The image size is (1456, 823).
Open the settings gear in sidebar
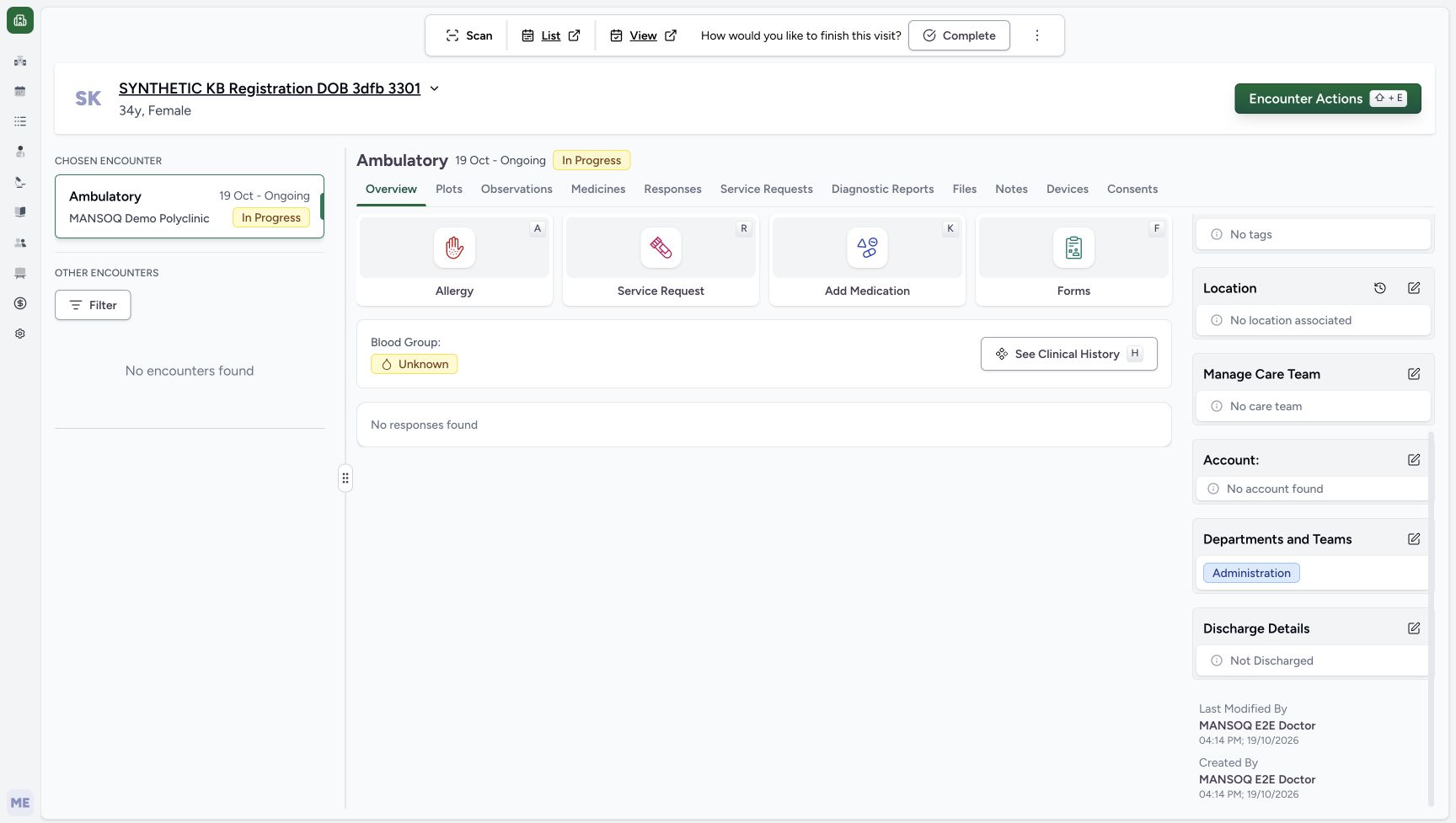click(x=20, y=334)
